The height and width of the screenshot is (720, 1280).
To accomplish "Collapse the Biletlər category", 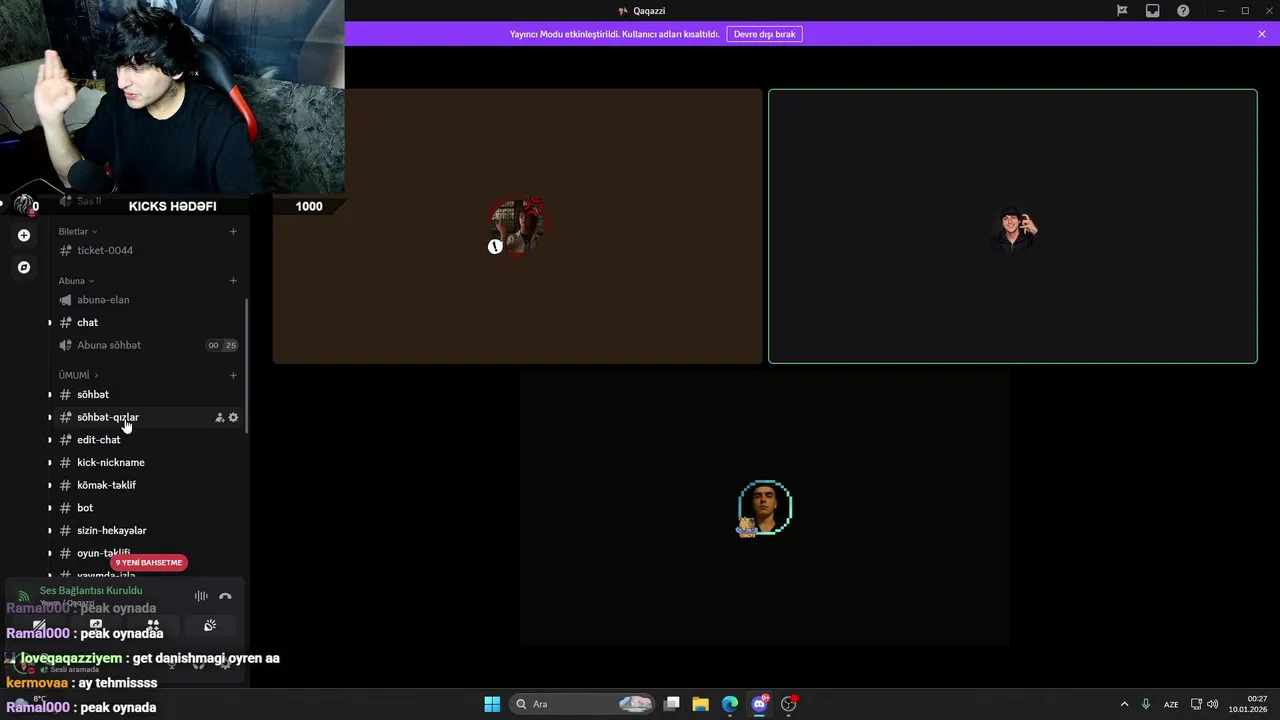I will tap(78, 231).
